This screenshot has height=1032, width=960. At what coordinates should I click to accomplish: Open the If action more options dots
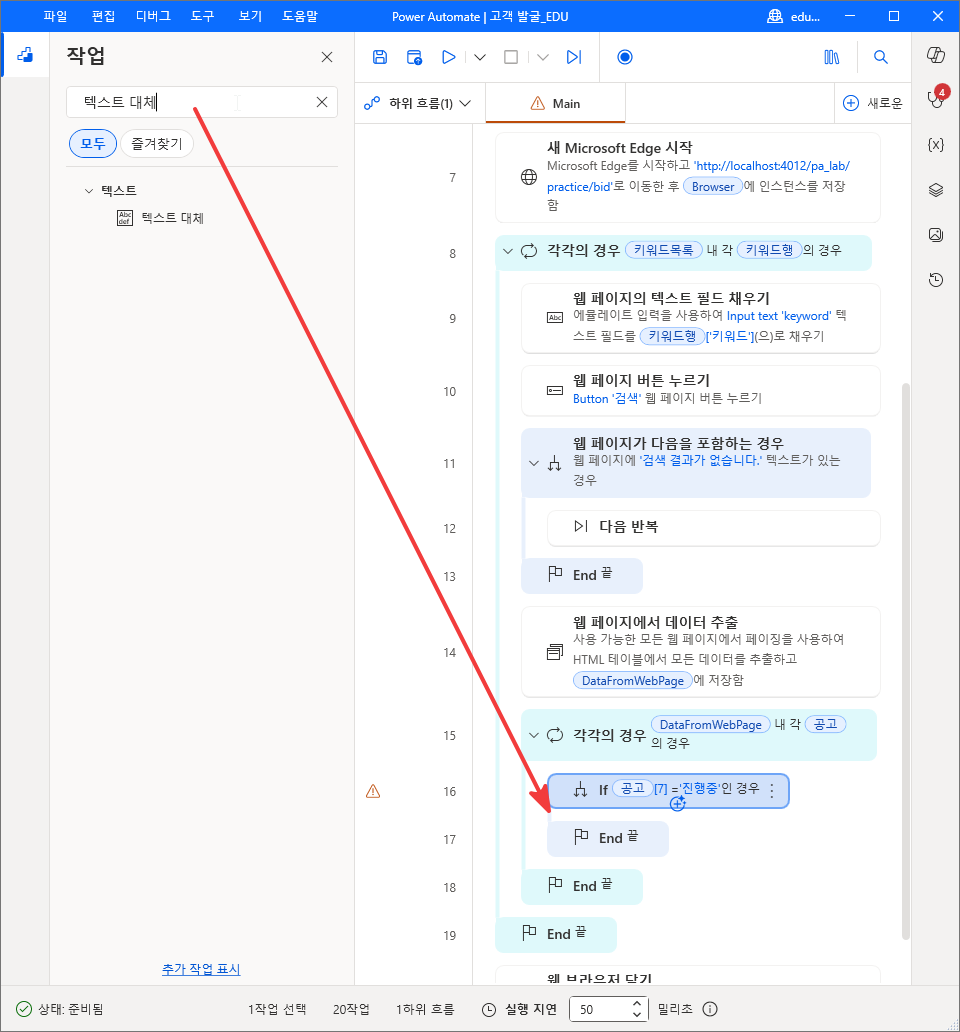point(772,790)
